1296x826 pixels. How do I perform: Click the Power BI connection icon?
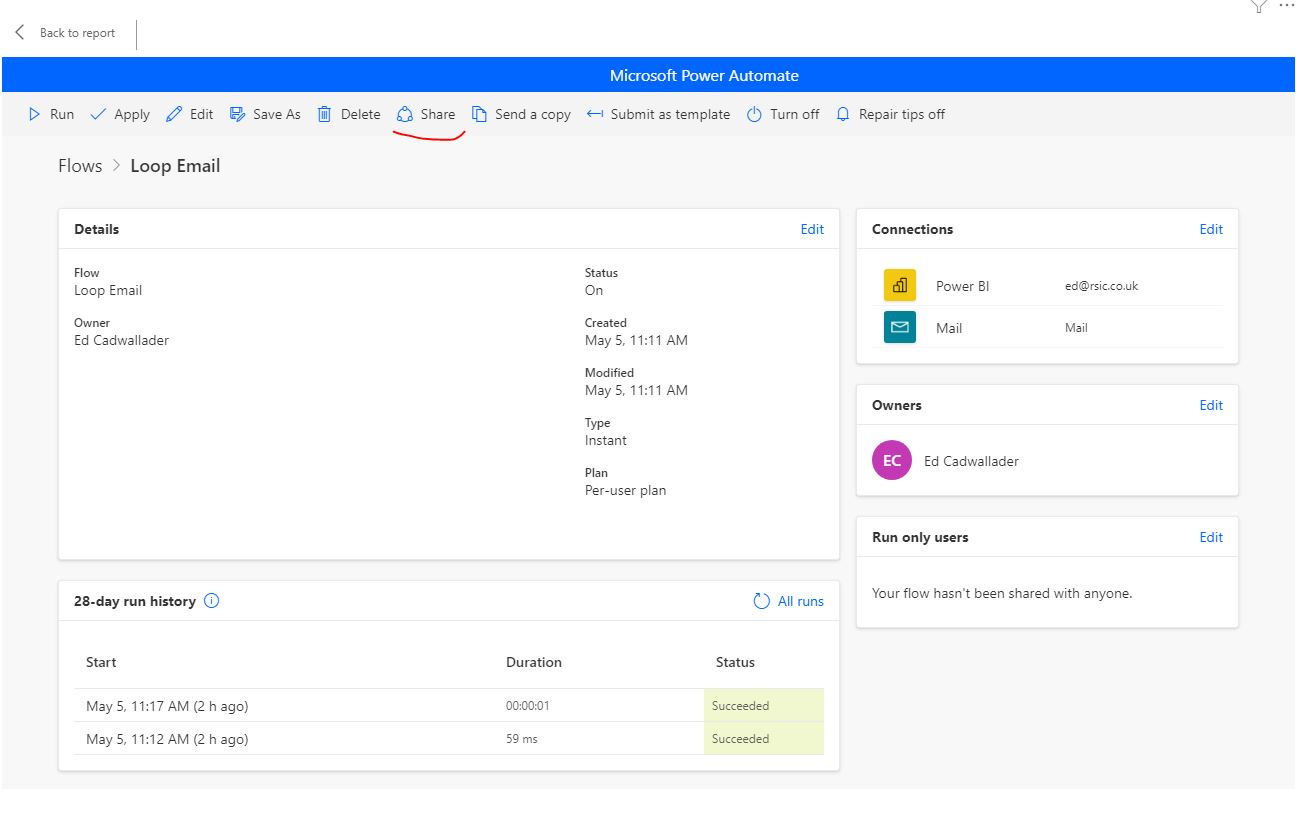pyautogui.click(x=899, y=285)
